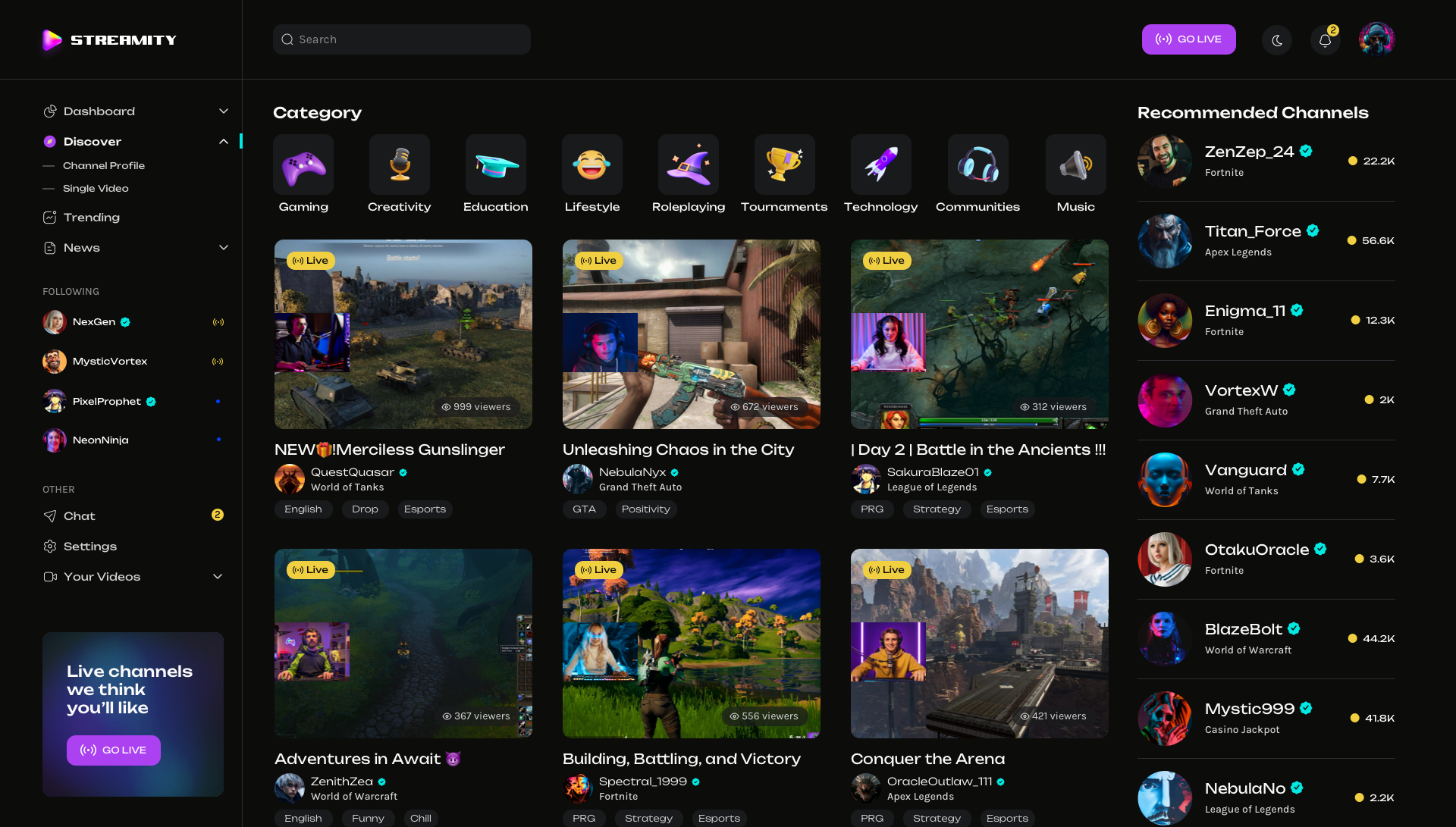Collapse the Discover section
Viewport: 1456px width, 827px height.
(224, 141)
